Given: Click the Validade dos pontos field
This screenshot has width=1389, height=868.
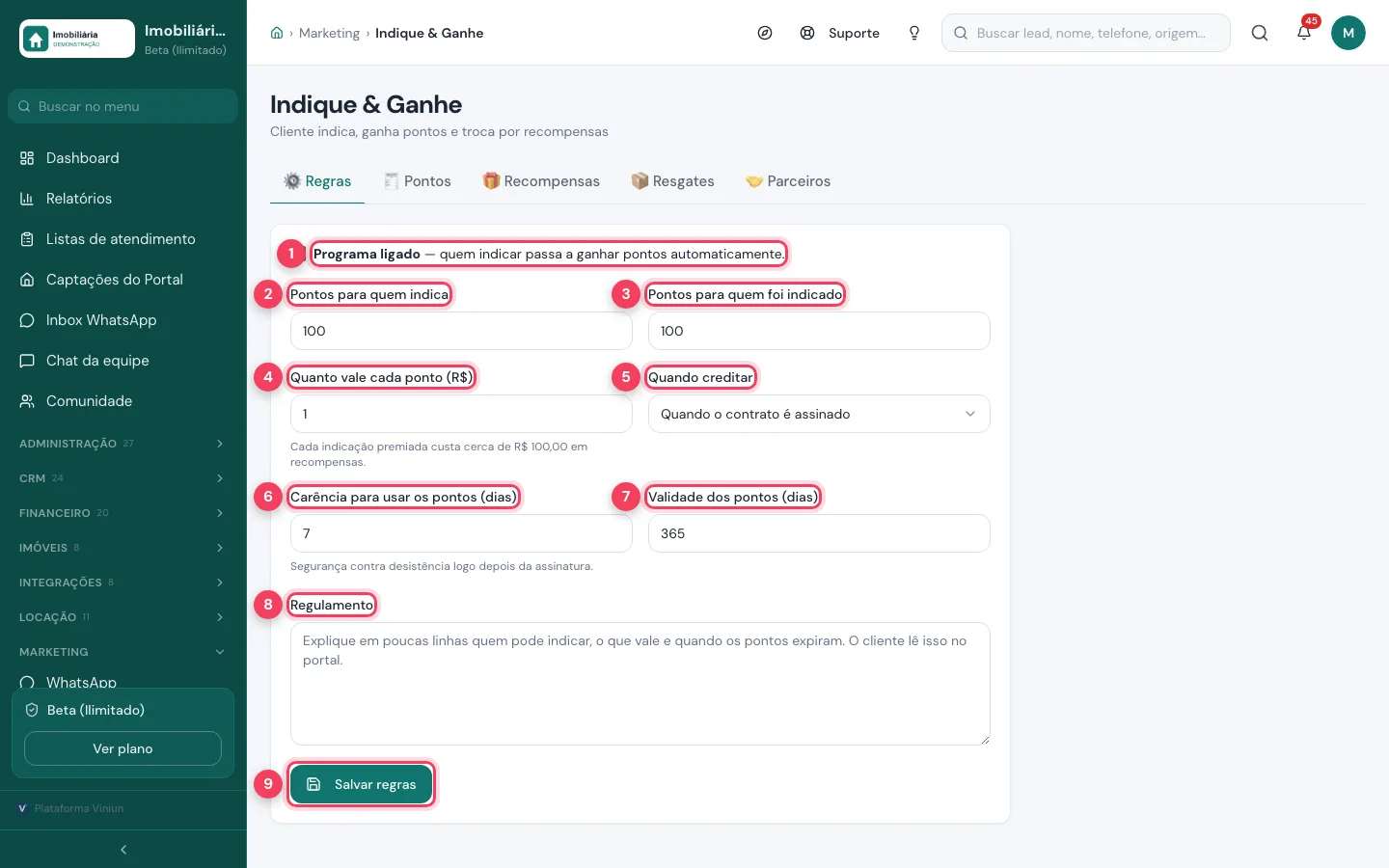Looking at the screenshot, I should [x=819, y=533].
